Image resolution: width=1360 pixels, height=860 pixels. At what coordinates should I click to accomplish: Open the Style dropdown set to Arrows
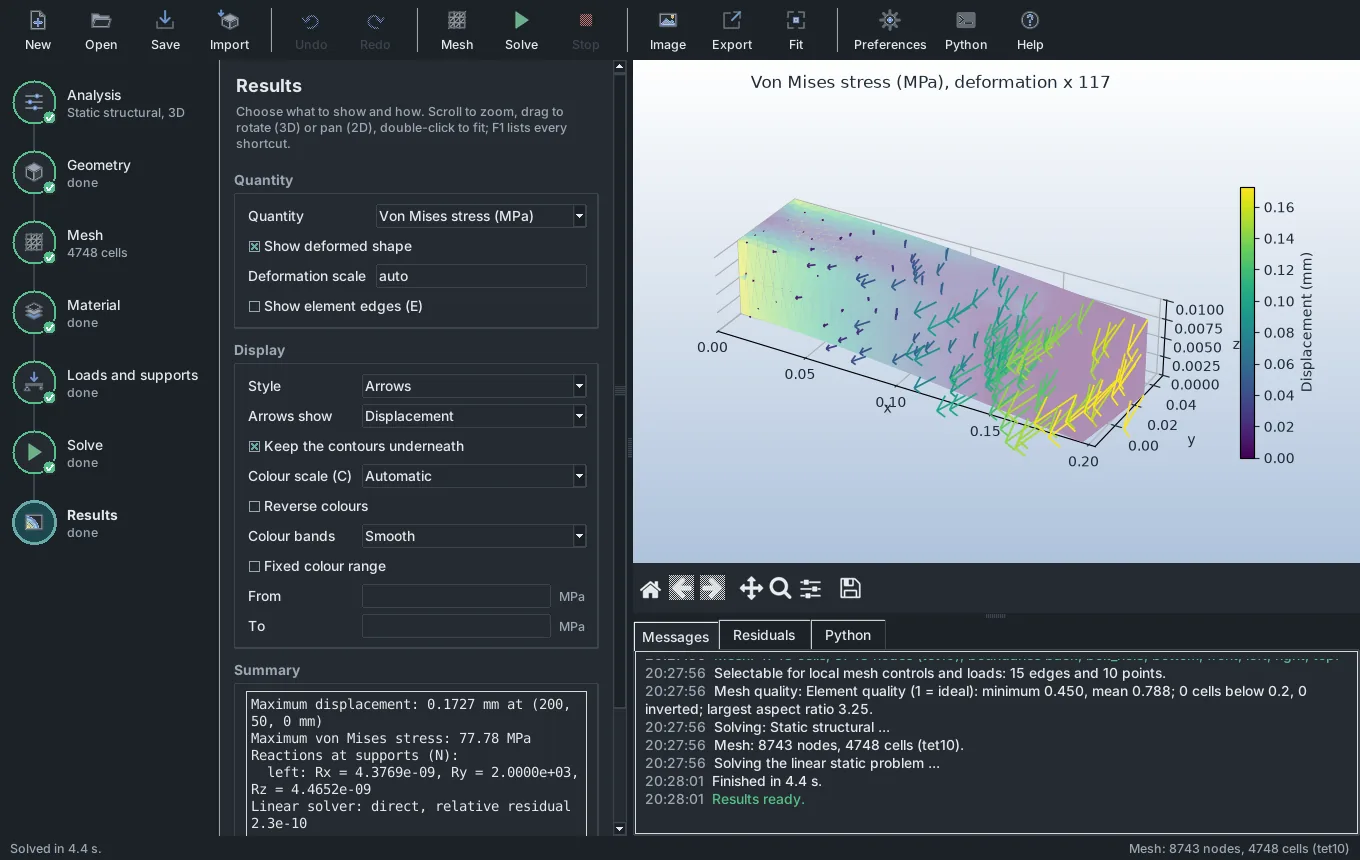(474, 386)
